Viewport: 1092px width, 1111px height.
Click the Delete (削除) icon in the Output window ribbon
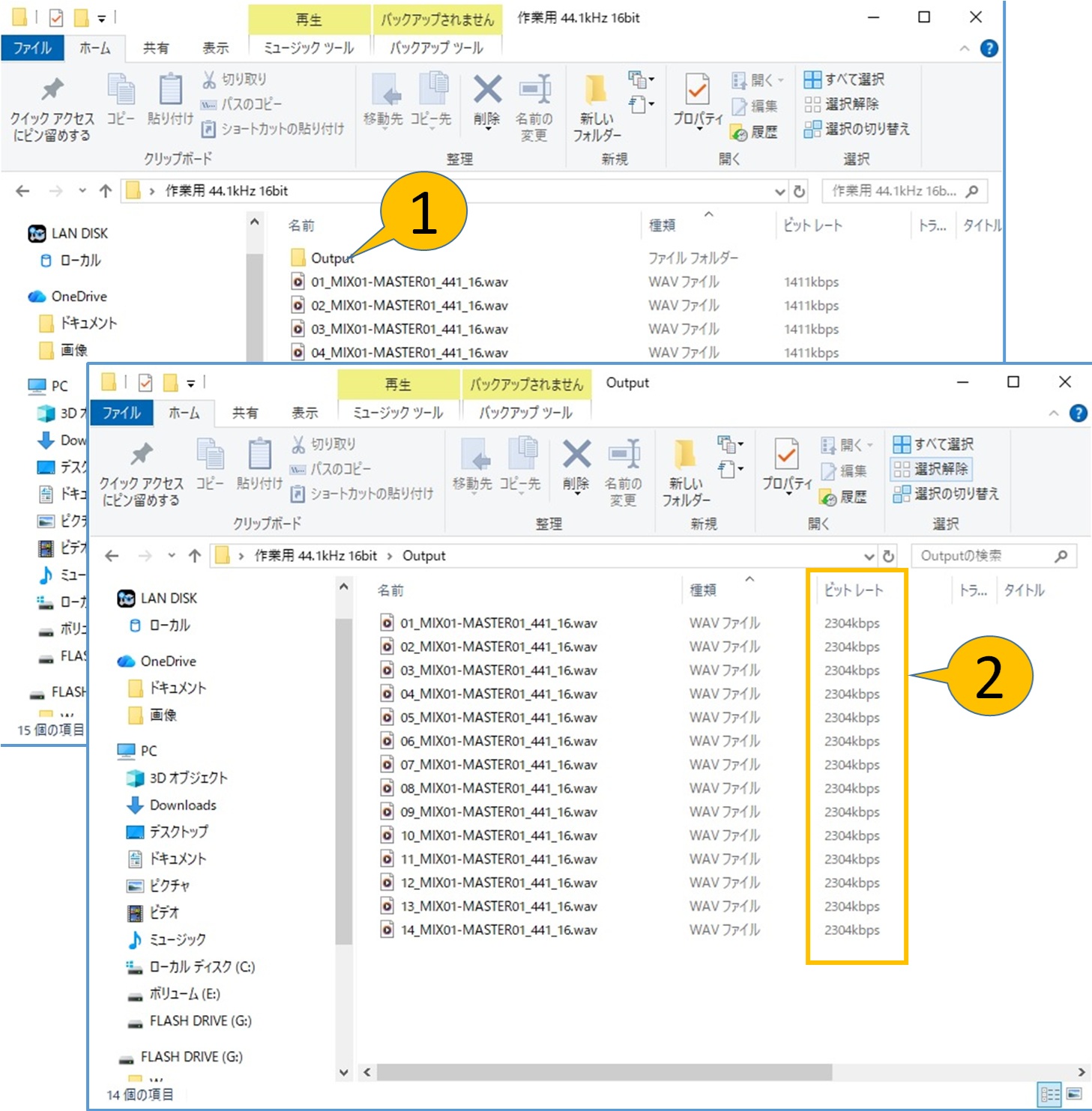[576, 464]
